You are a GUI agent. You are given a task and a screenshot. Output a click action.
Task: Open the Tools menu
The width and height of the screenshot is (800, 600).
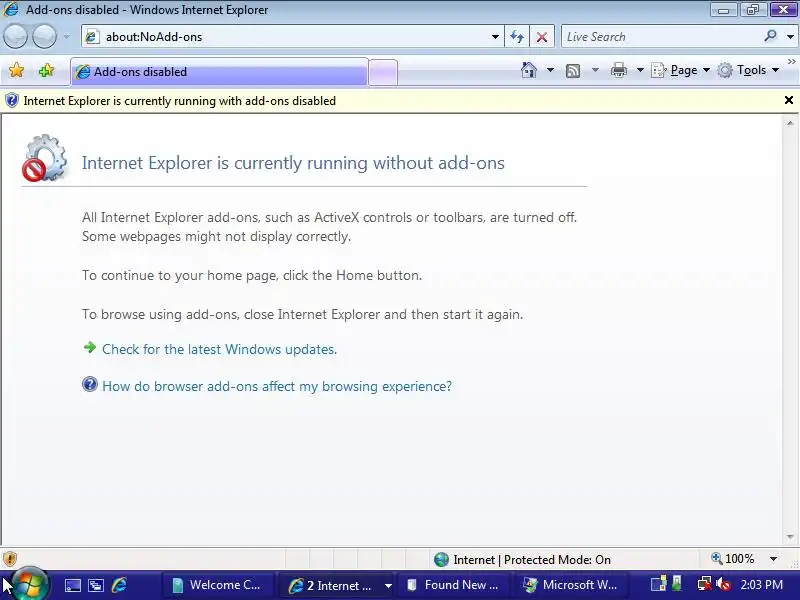pyautogui.click(x=748, y=70)
